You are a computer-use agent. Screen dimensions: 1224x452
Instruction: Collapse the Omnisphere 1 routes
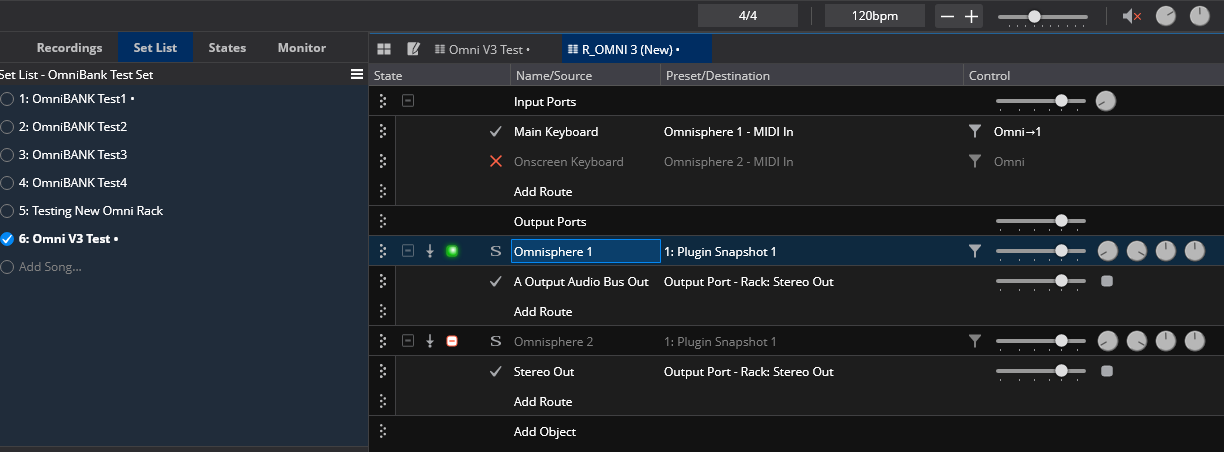pos(408,251)
